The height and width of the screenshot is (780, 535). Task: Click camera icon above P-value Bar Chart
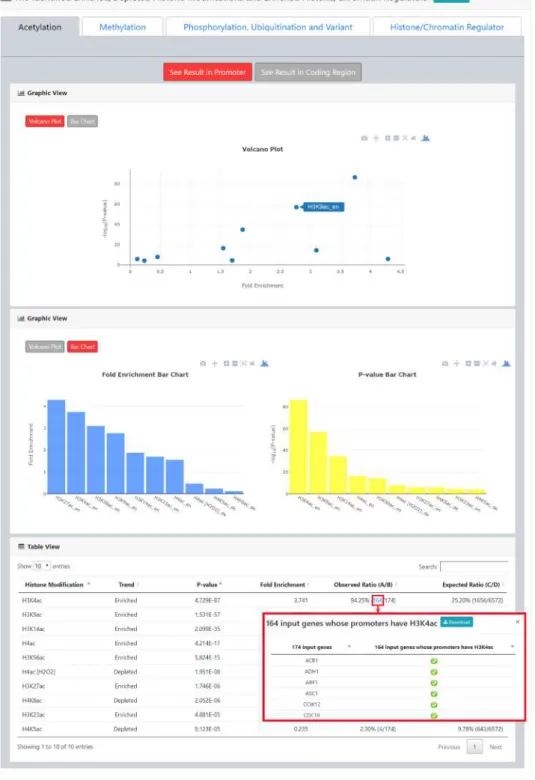[x=445, y=364]
